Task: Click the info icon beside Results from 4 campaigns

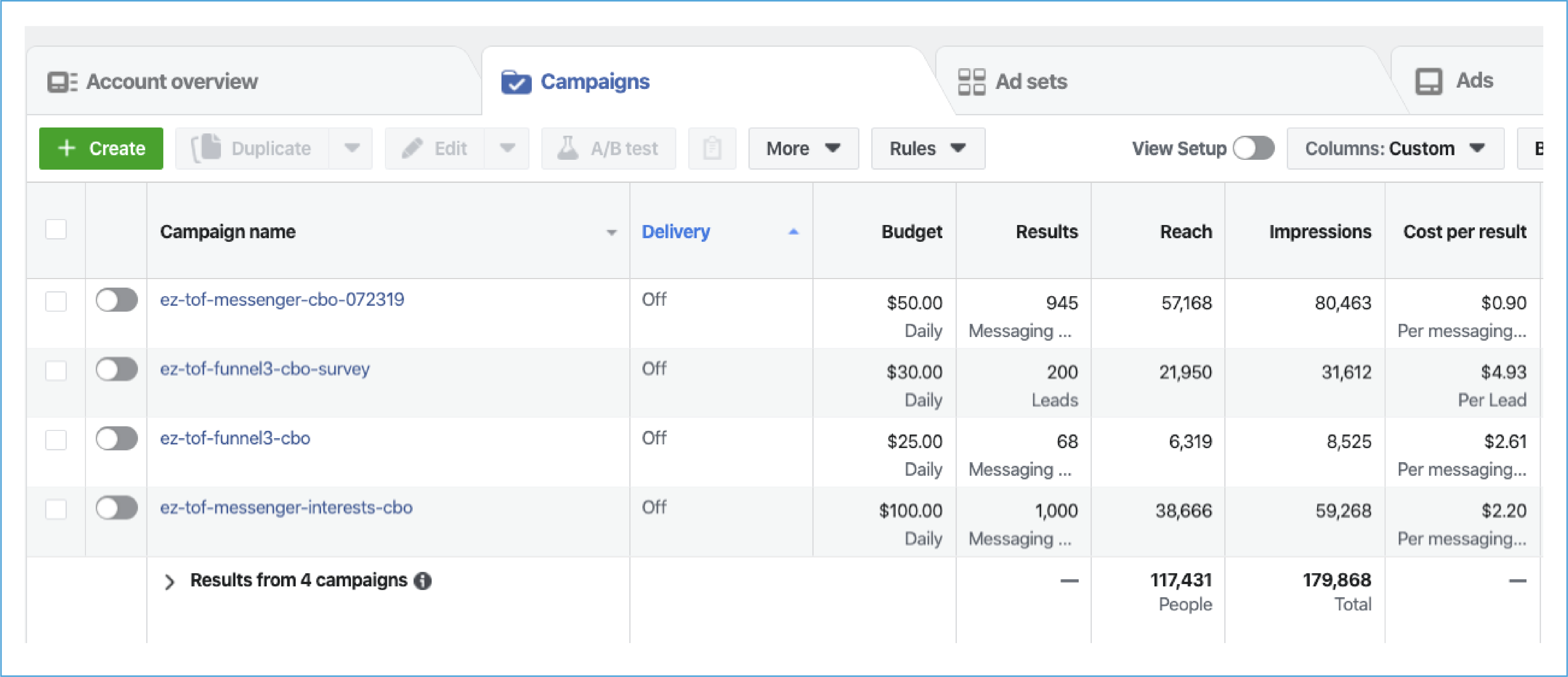Action: pyautogui.click(x=422, y=581)
